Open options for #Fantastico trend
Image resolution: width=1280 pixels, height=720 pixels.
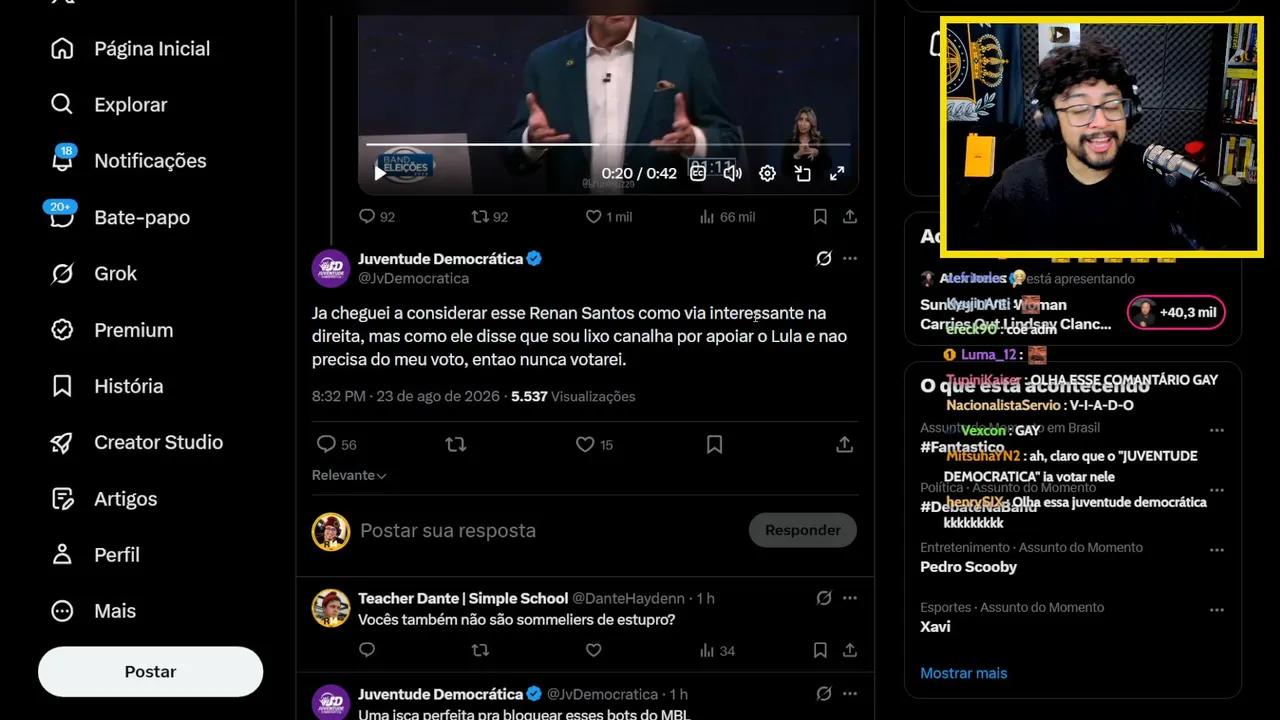coord(1217,431)
